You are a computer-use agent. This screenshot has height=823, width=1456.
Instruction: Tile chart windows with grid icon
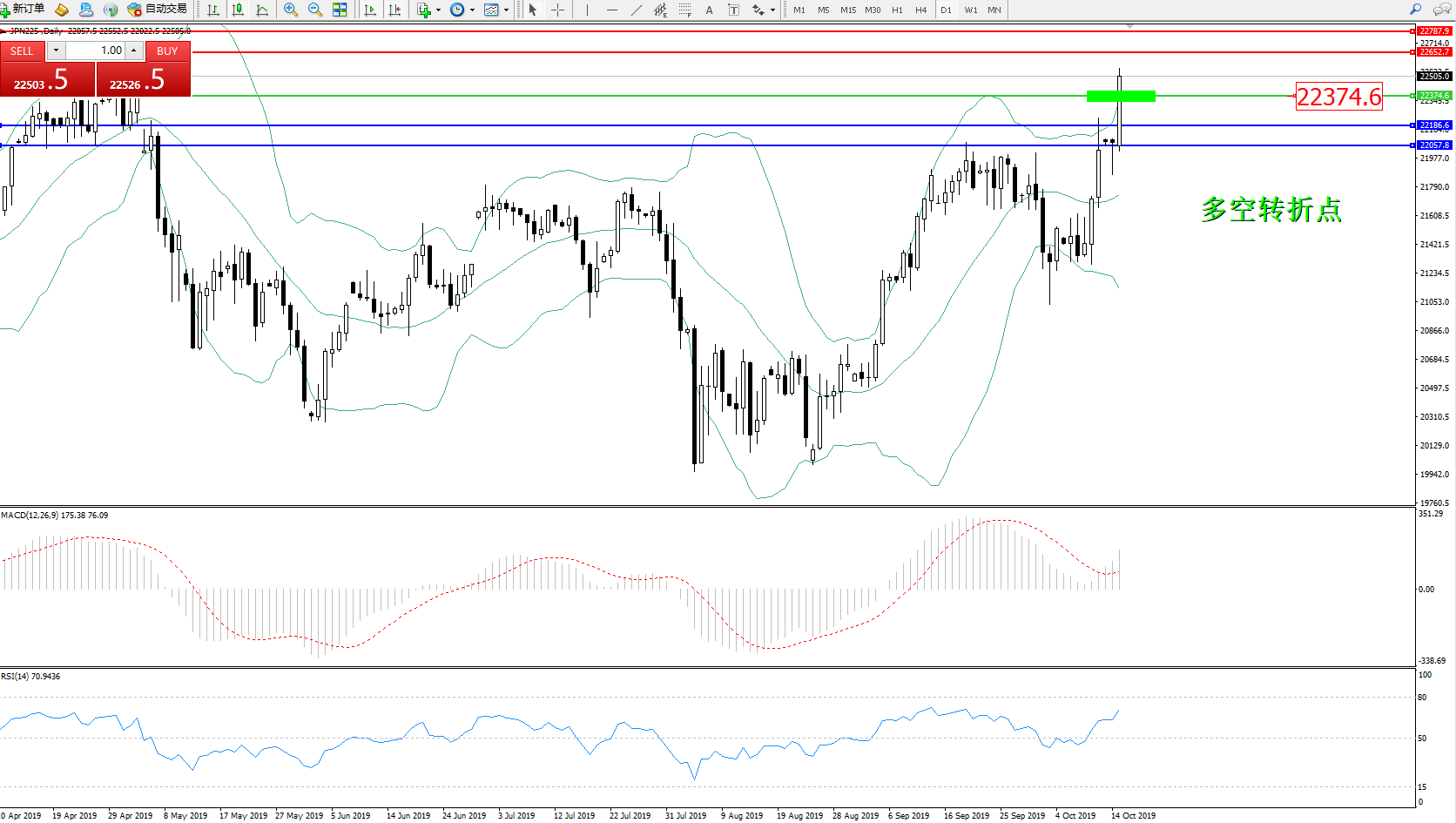(340, 10)
